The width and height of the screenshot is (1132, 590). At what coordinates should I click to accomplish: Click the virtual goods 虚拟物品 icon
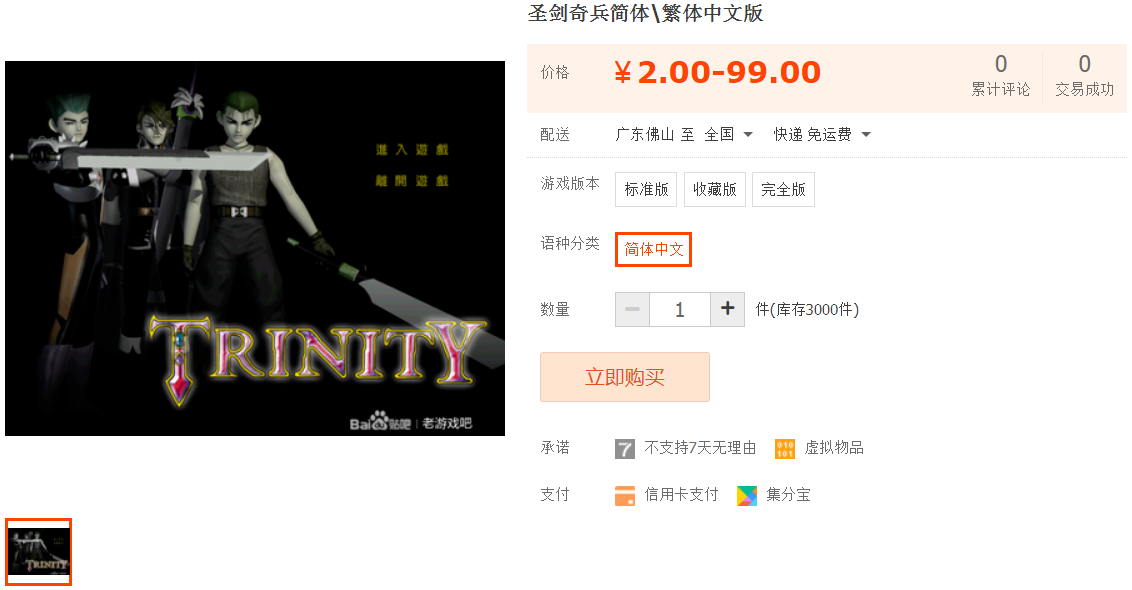(x=785, y=448)
